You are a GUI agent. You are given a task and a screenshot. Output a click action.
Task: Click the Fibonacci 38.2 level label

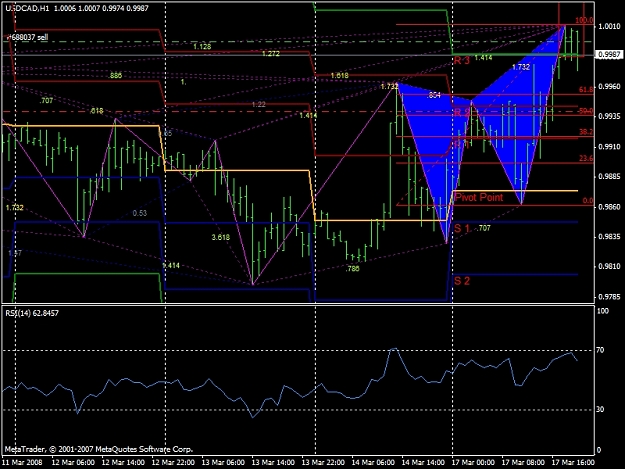click(x=586, y=132)
